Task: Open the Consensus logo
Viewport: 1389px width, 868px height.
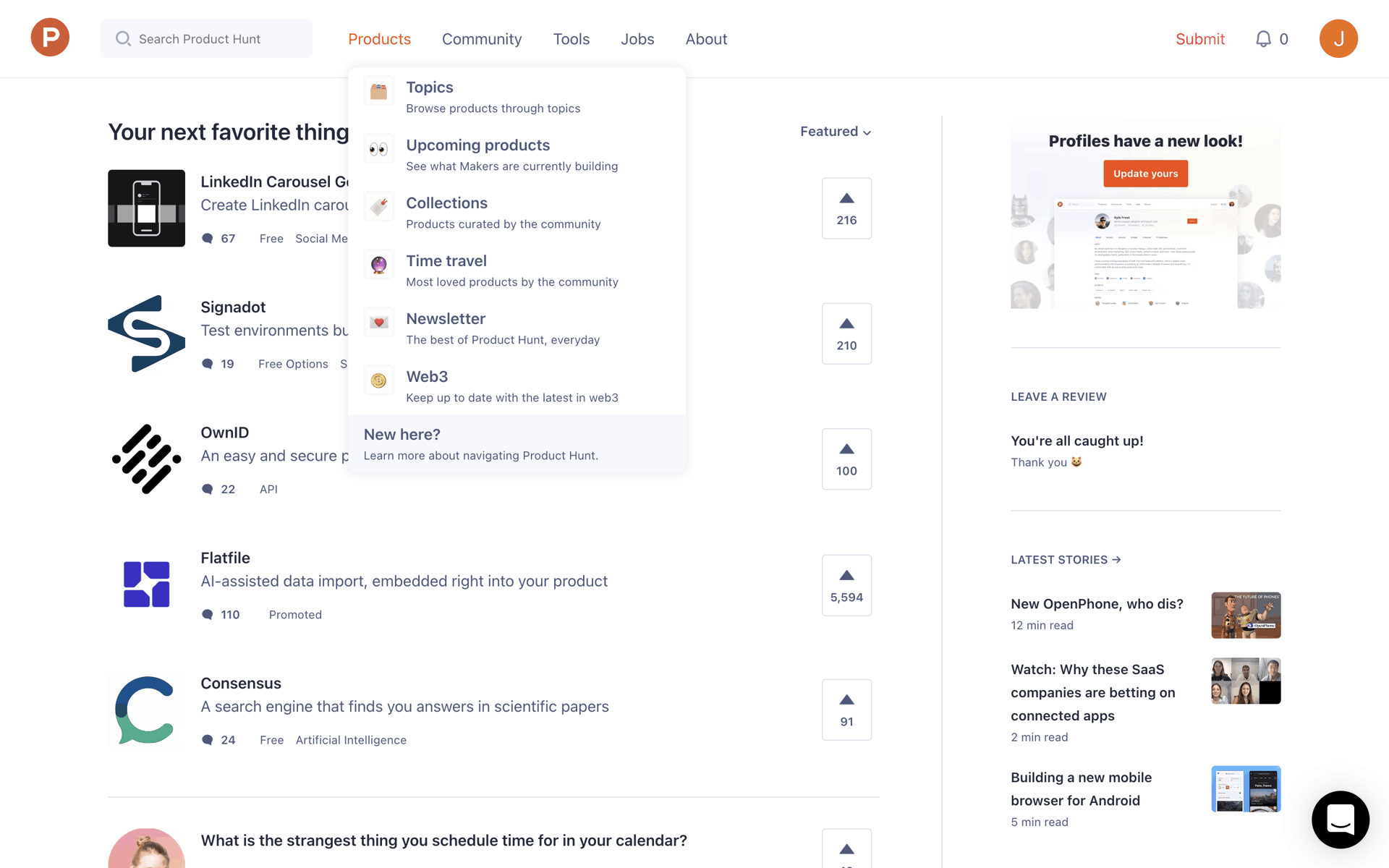Action: pos(146,710)
